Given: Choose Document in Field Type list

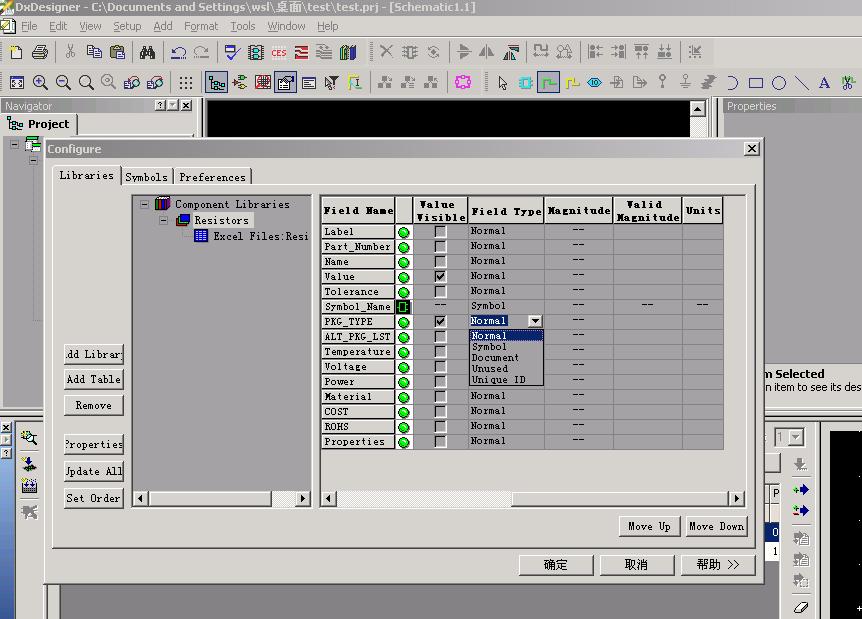Looking at the screenshot, I should click(506, 358).
